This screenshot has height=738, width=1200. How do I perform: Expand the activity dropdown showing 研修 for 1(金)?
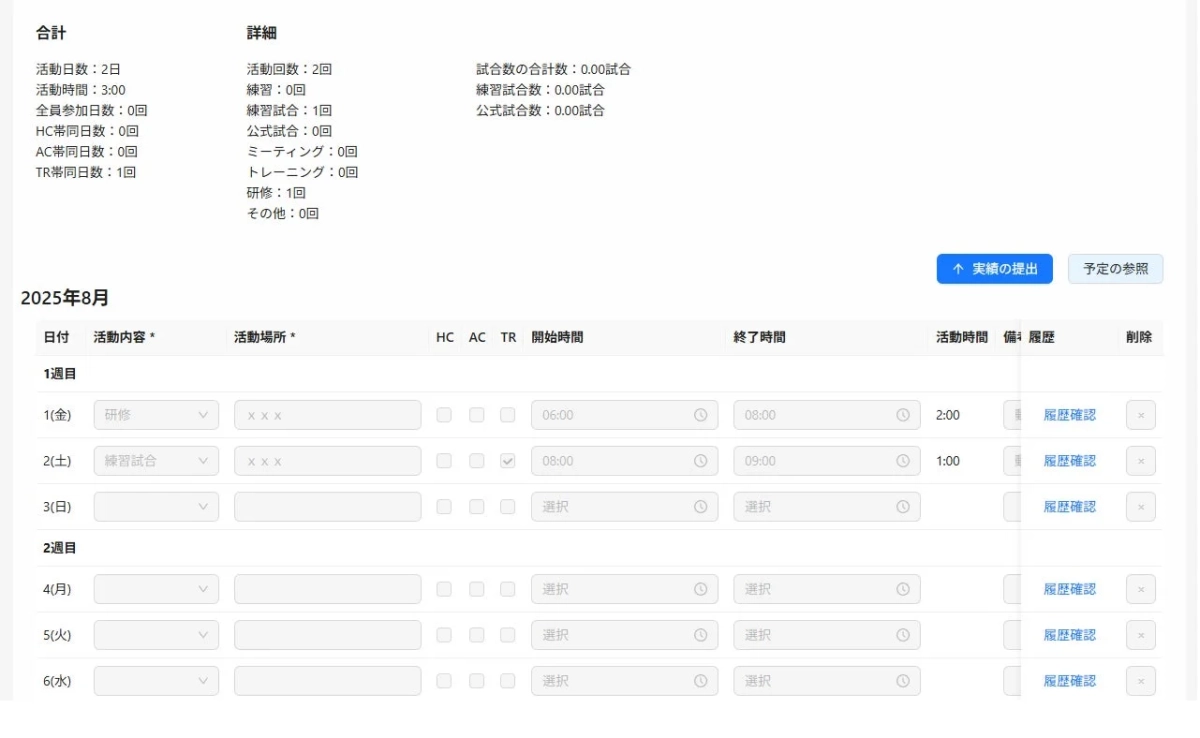155,415
